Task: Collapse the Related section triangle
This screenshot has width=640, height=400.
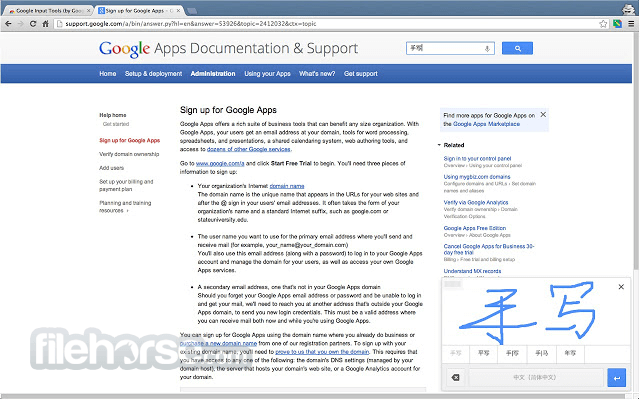Action: coord(439,145)
